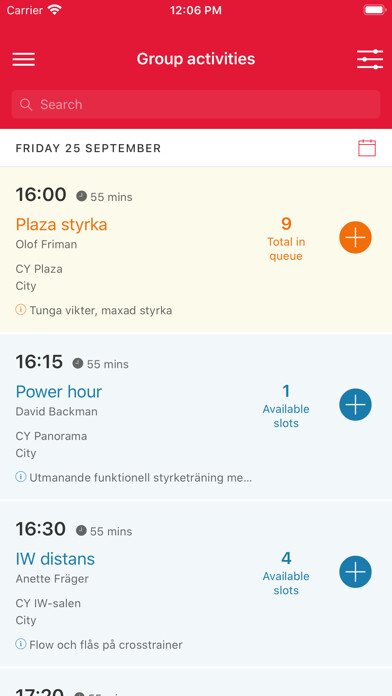Book the IW distans class

click(355, 572)
